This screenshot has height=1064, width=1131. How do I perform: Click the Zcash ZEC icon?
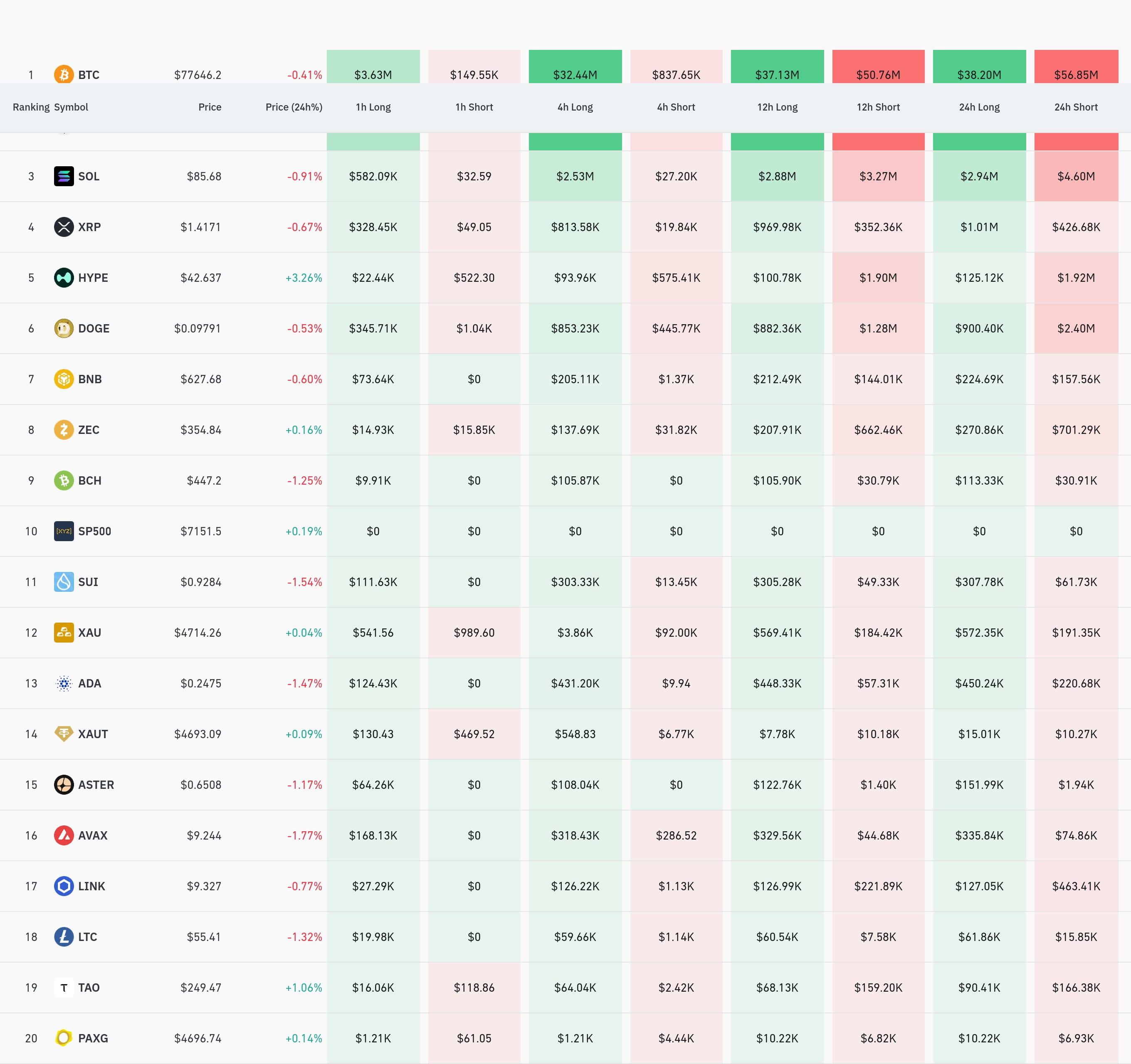[x=64, y=429]
